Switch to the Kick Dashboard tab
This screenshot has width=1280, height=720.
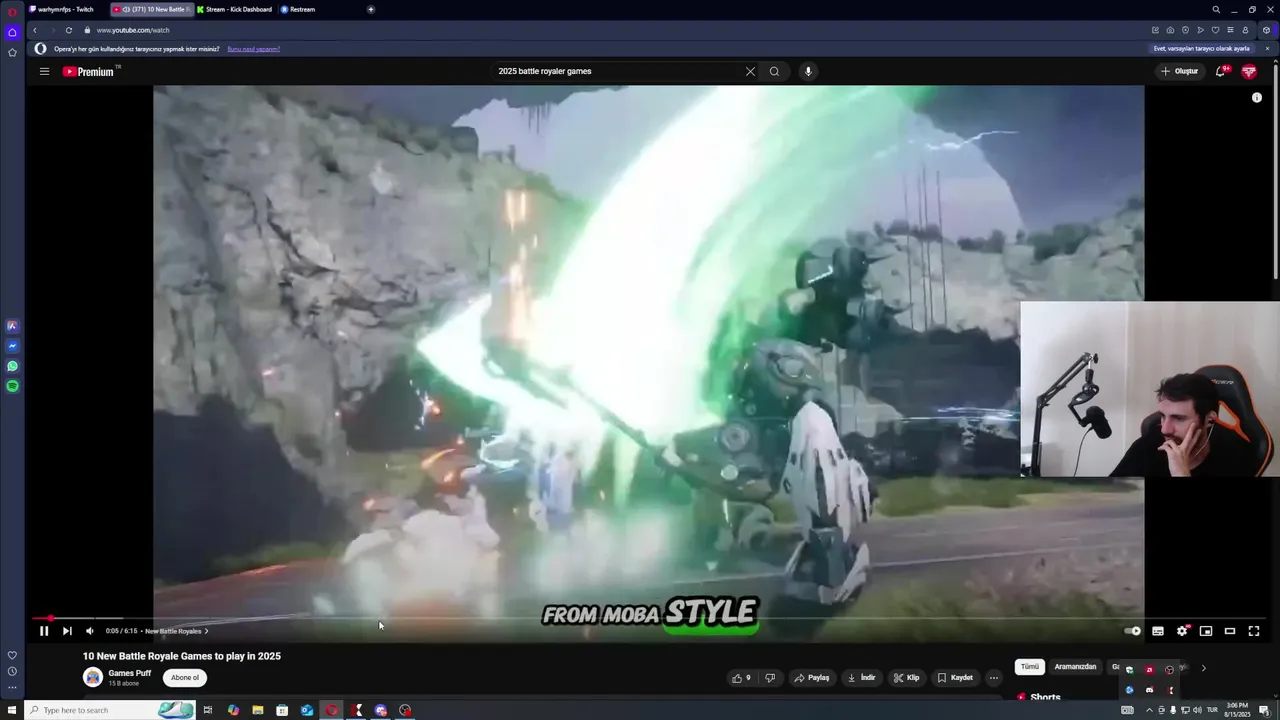pos(234,9)
